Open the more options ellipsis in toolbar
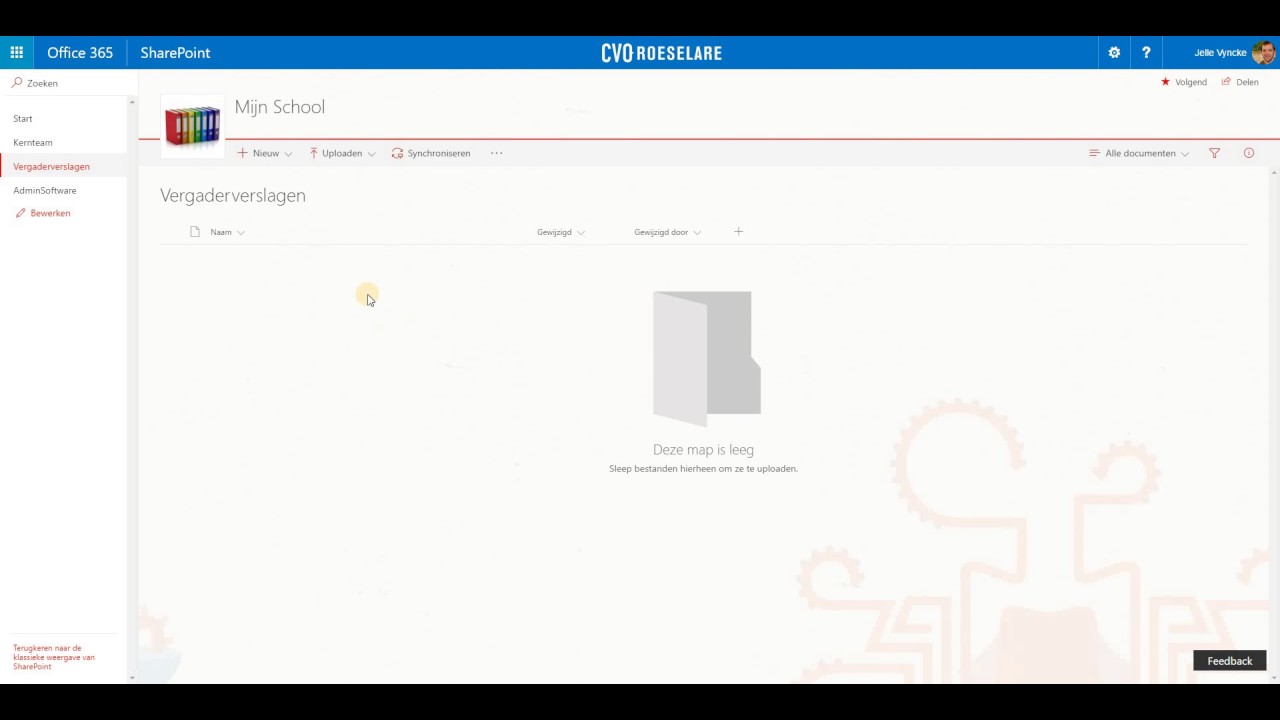The height and width of the screenshot is (720, 1280). (x=496, y=153)
